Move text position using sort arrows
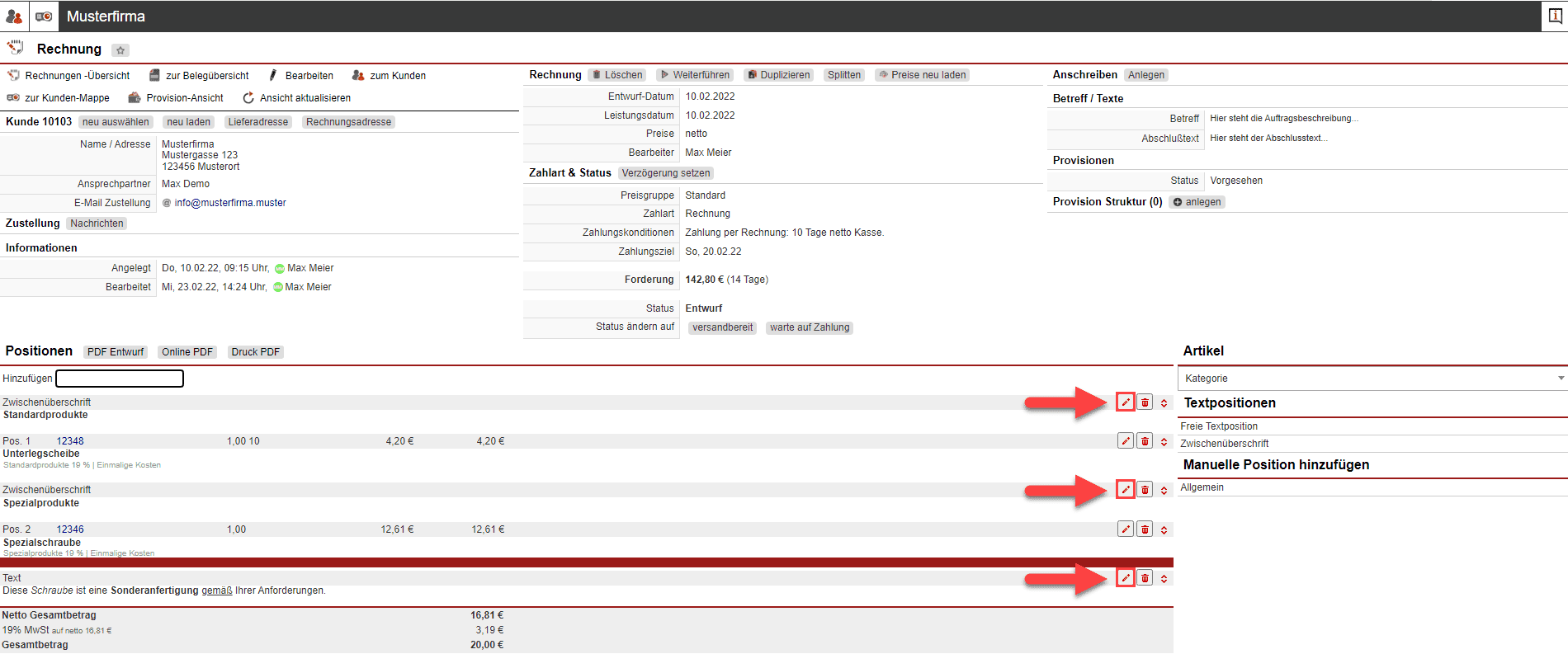 [x=1164, y=579]
